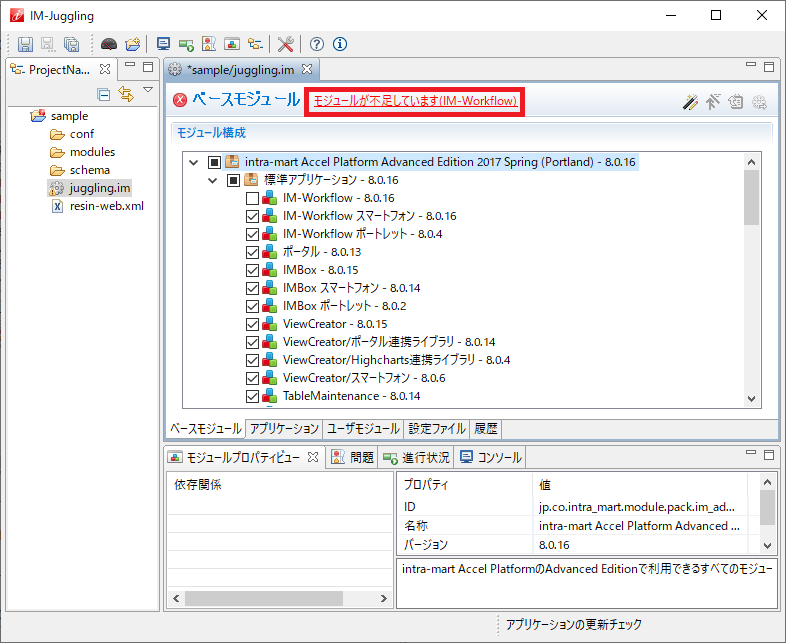This screenshot has height=643, width=786.
Task: Open the module property view toolbar icon
Action: click(x=232, y=44)
